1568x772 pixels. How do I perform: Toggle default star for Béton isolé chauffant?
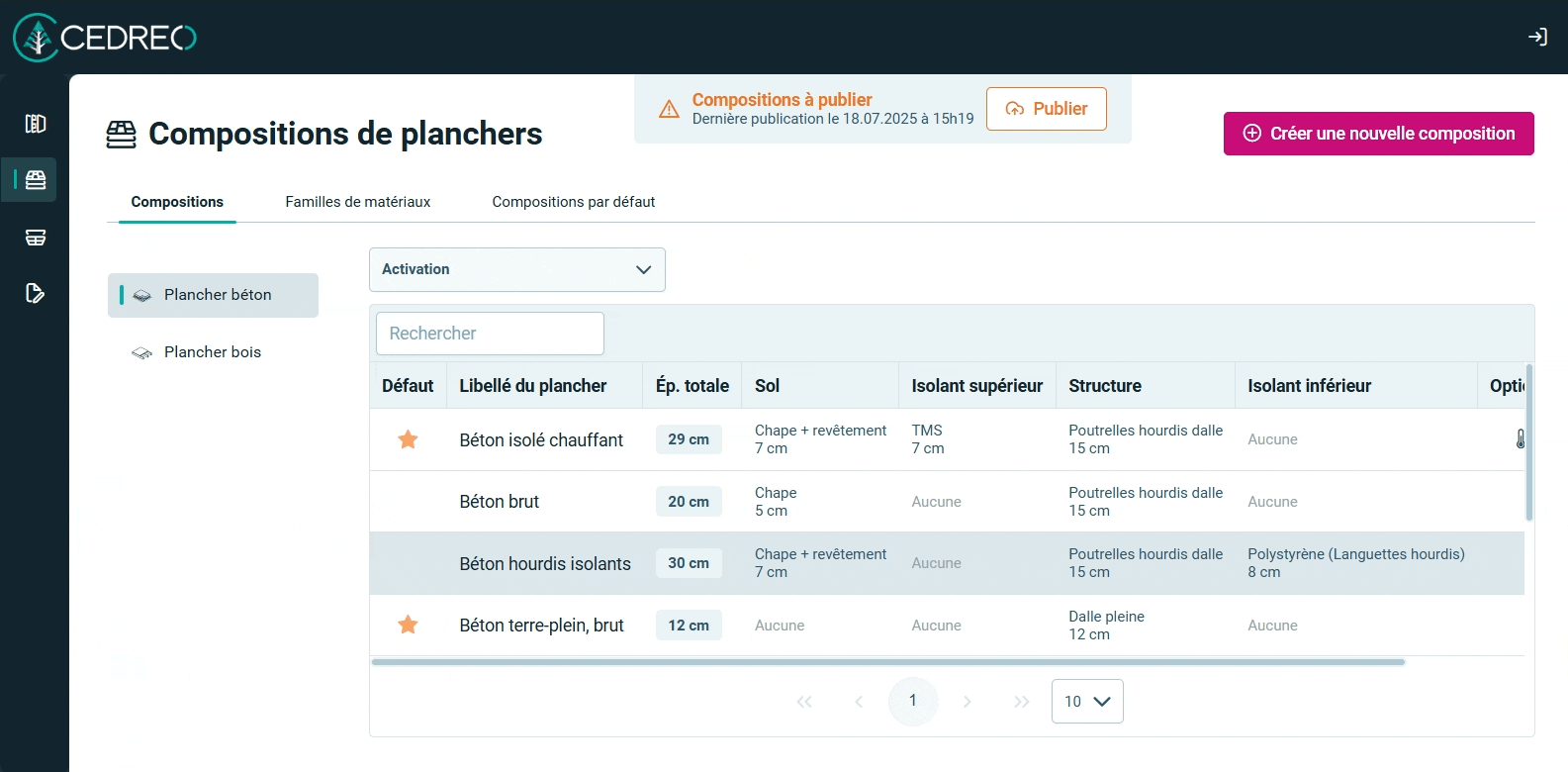click(408, 439)
